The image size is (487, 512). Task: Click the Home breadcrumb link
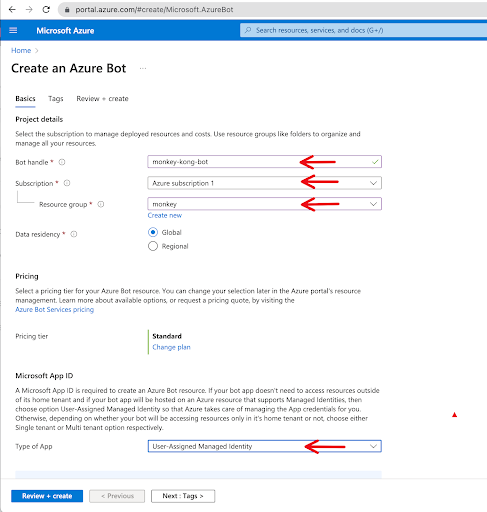21,50
